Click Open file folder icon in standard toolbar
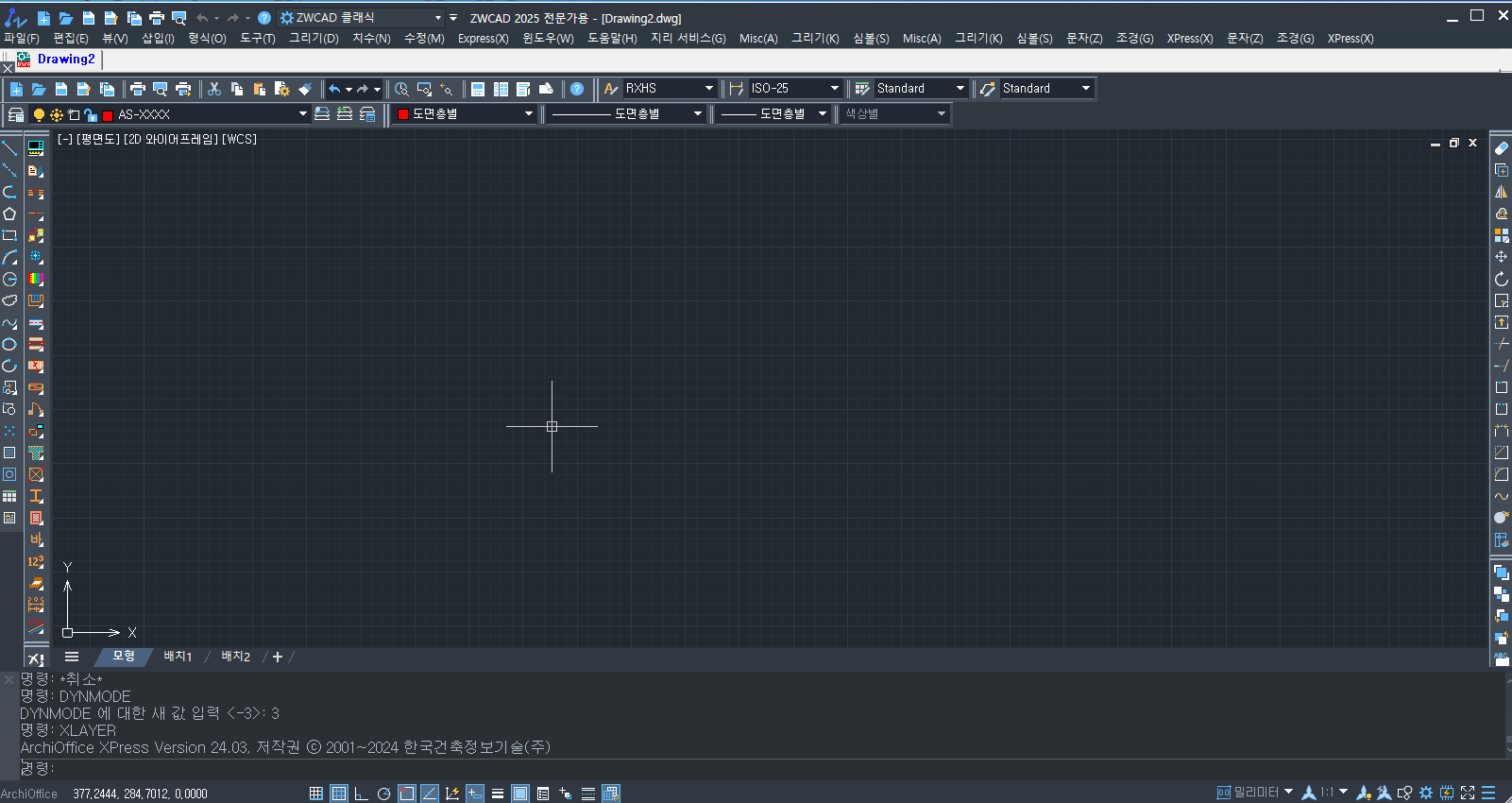1512x803 pixels. pos(39,89)
